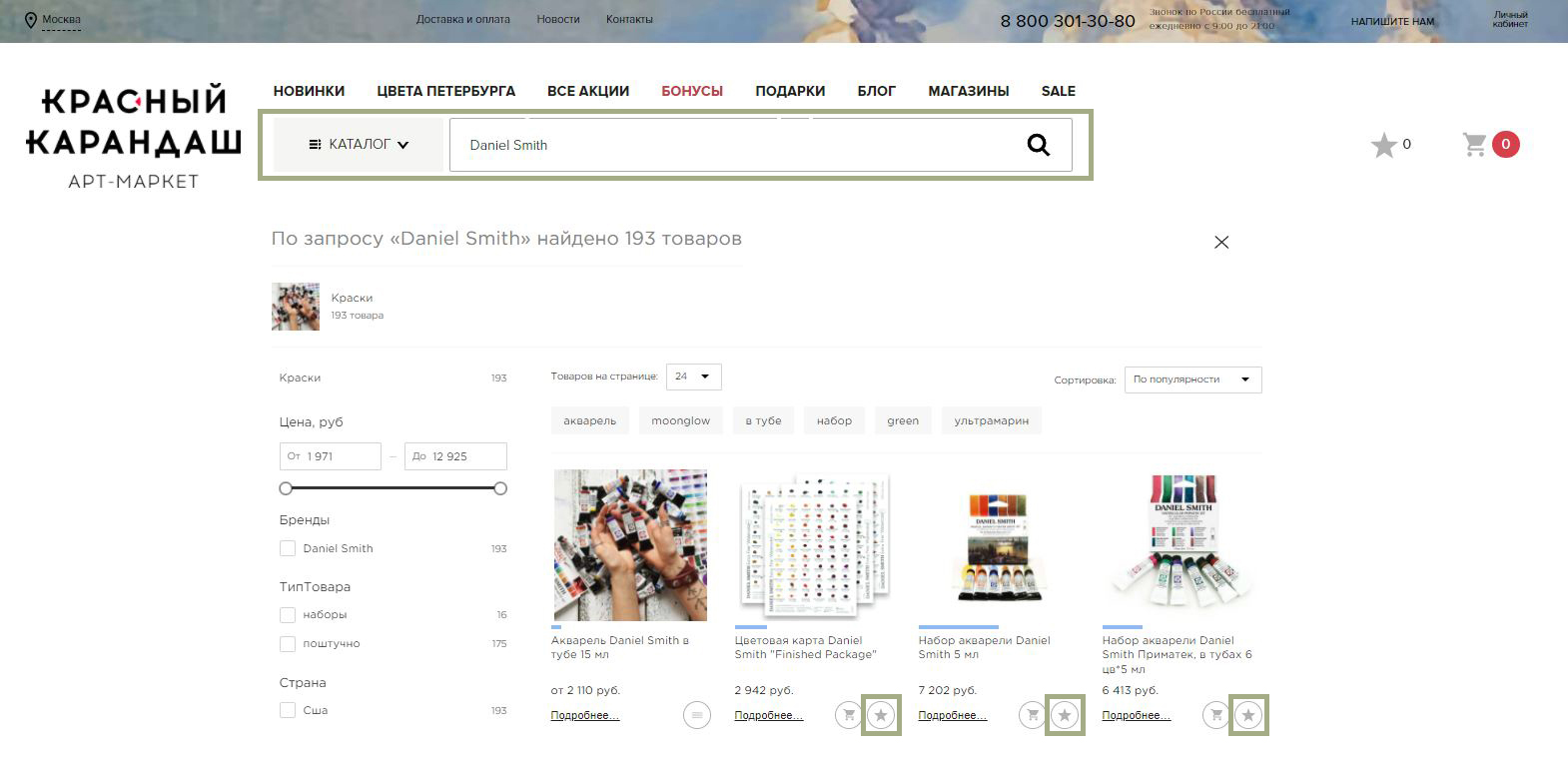Favorite Набор акварели Приматек set

pyautogui.click(x=1248, y=715)
